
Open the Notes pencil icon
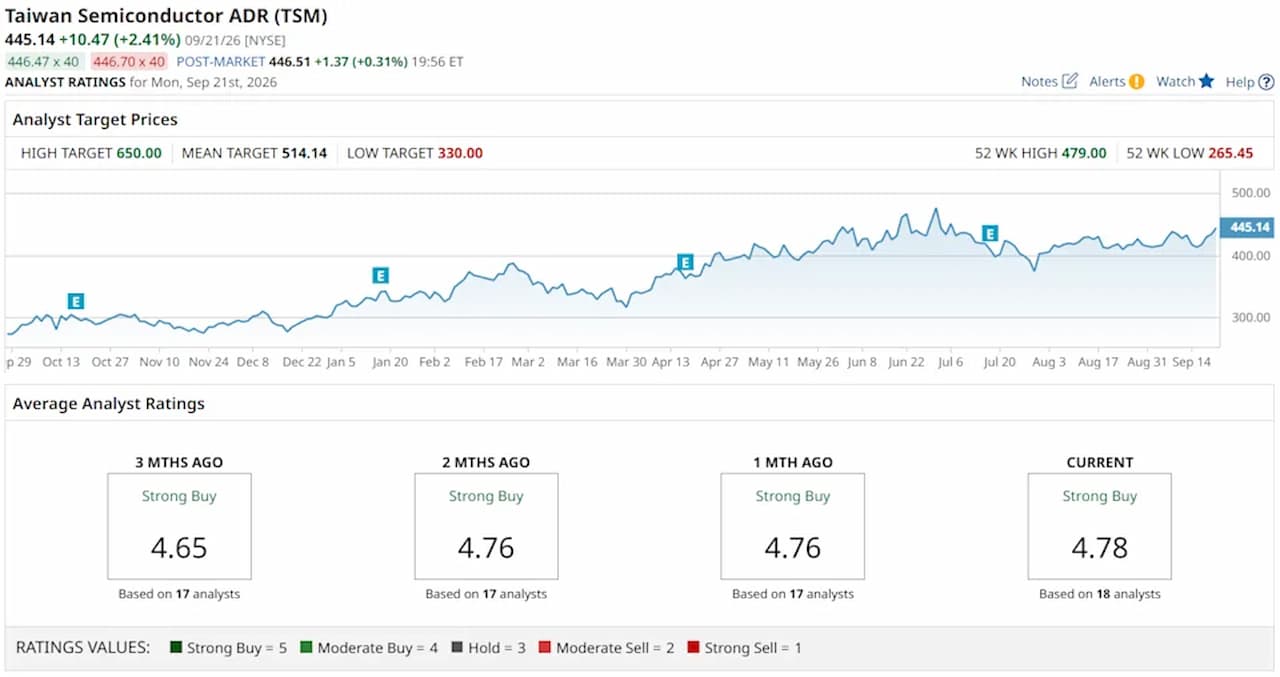pos(1070,81)
